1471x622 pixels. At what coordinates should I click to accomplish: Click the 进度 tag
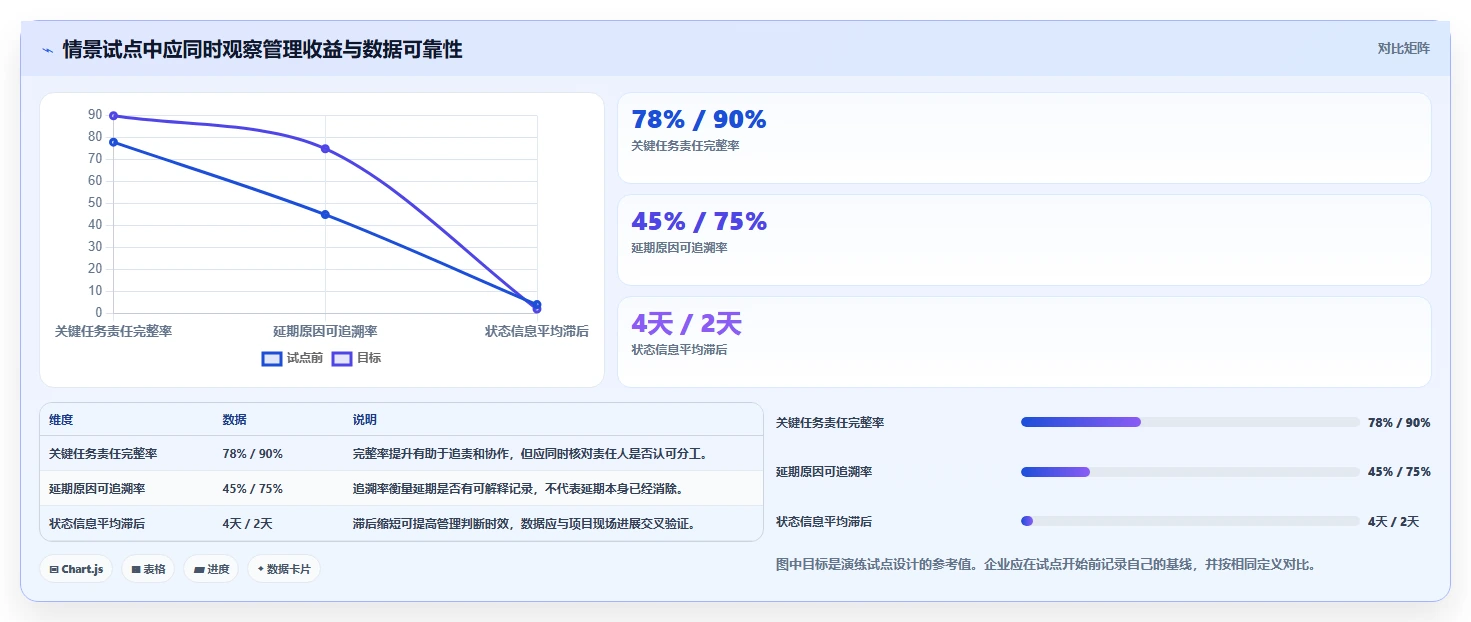(x=211, y=569)
